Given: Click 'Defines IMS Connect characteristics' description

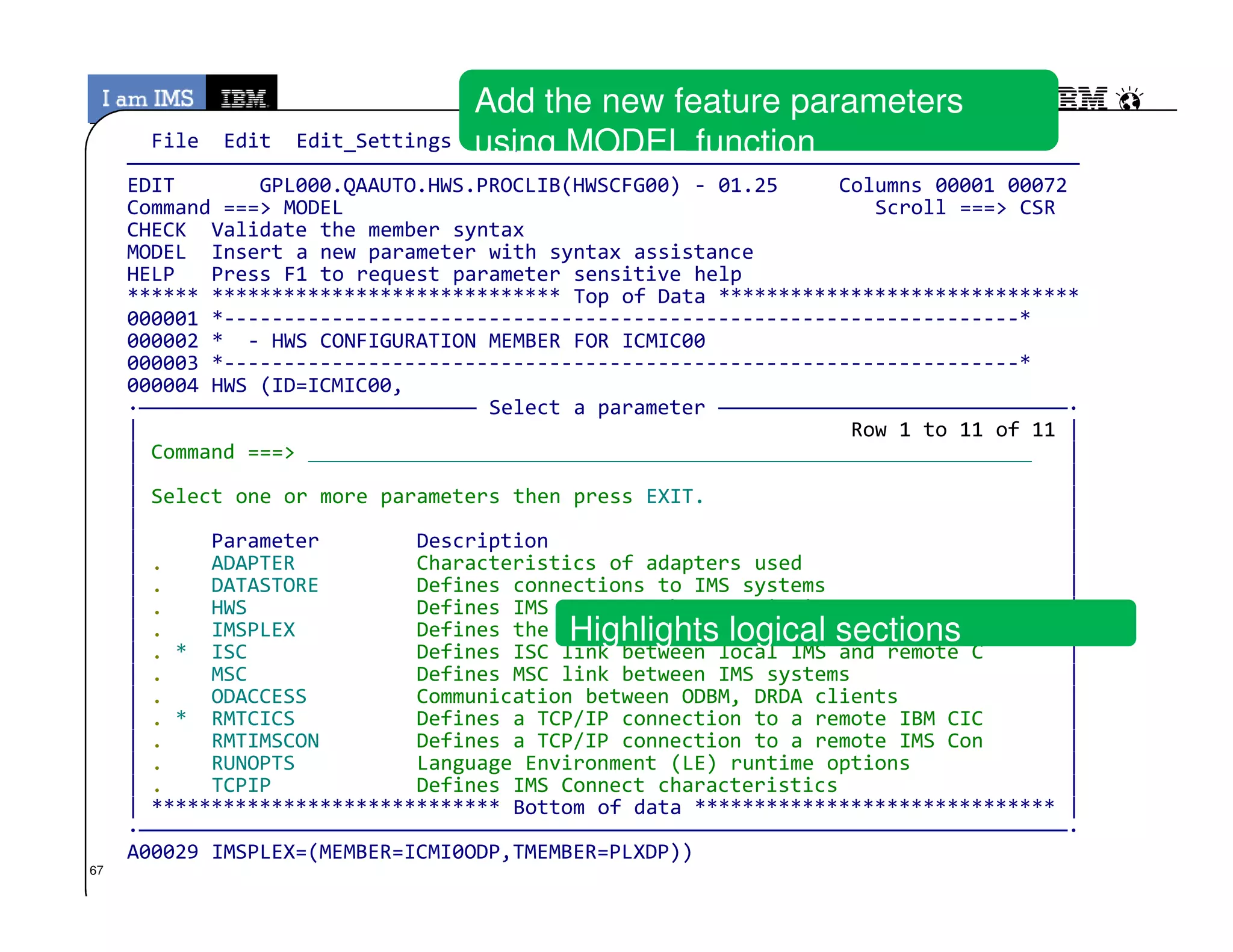Looking at the screenshot, I should [627, 786].
